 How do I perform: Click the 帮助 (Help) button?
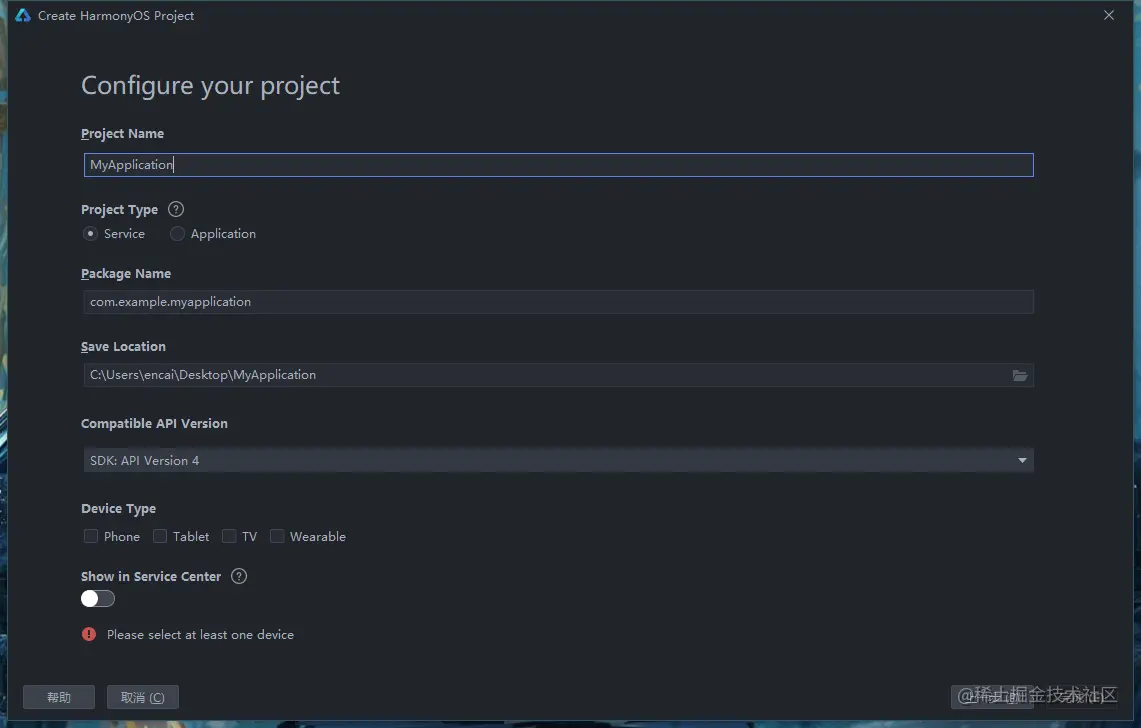click(x=59, y=697)
